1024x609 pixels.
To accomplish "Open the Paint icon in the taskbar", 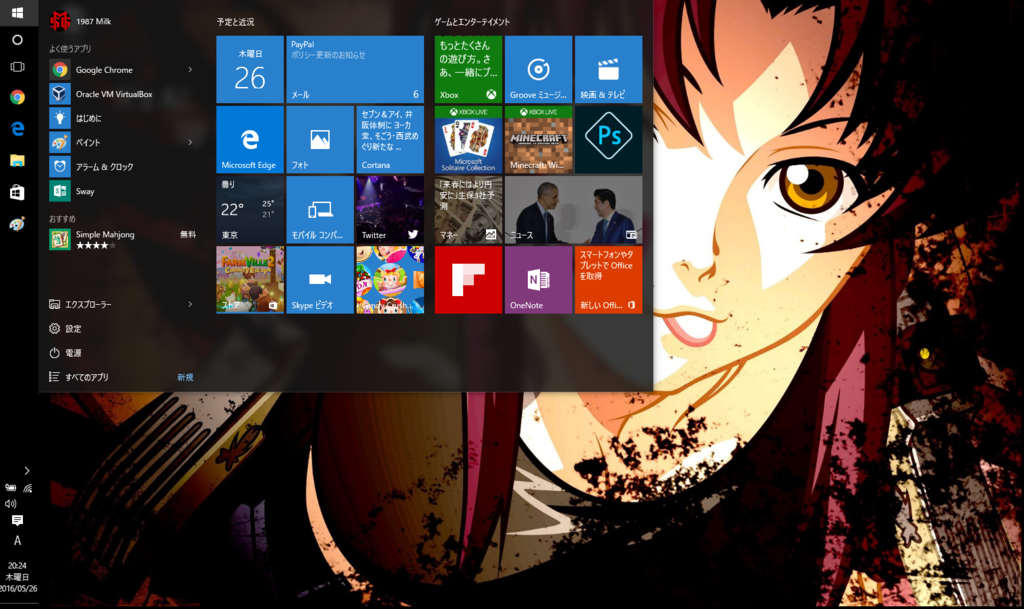I will tap(18, 223).
